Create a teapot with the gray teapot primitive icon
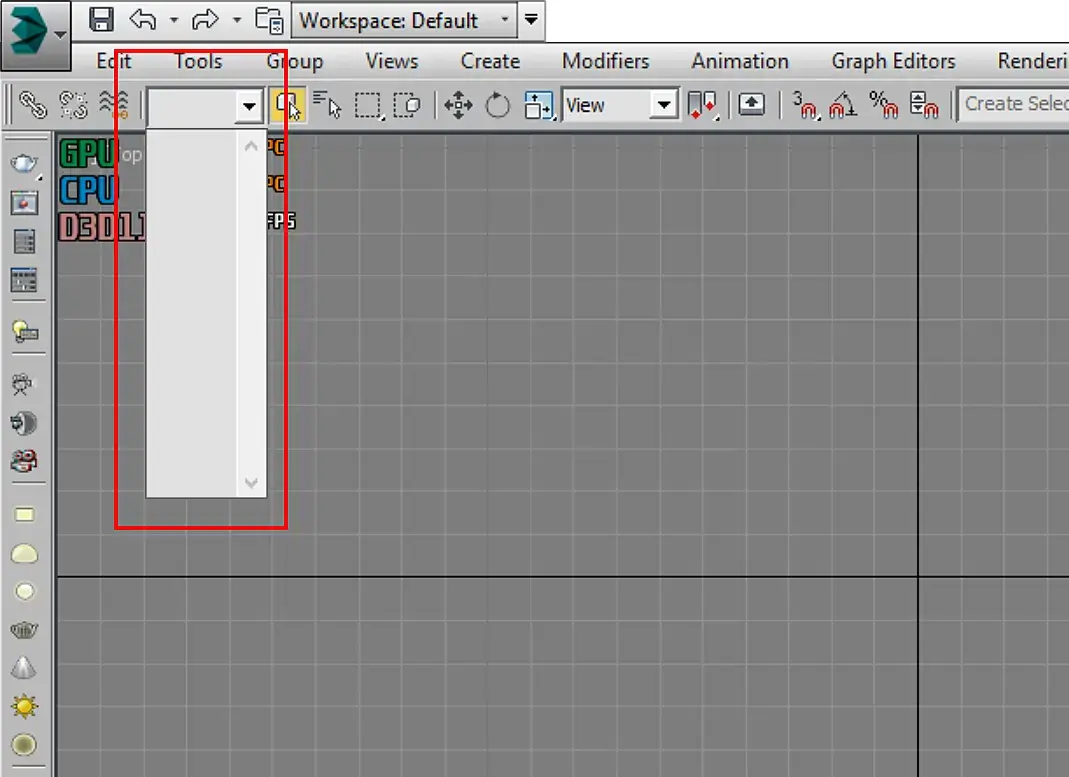The image size is (1069, 777). [24, 630]
